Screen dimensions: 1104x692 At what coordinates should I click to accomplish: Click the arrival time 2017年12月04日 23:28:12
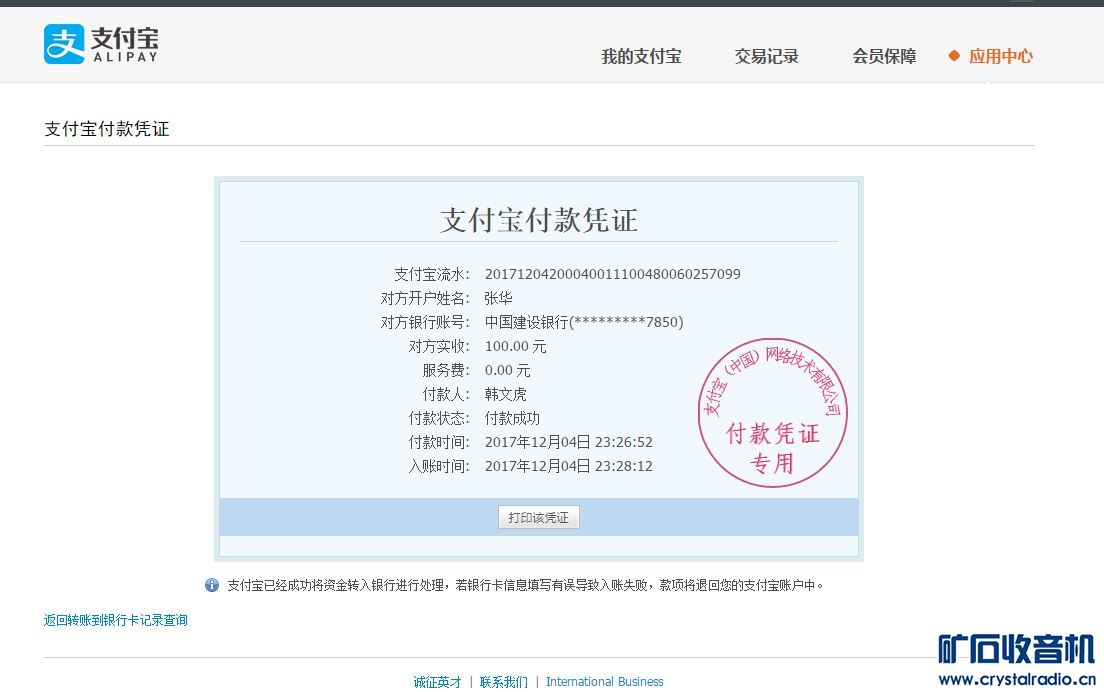pyautogui.click(x=569, y=465)
